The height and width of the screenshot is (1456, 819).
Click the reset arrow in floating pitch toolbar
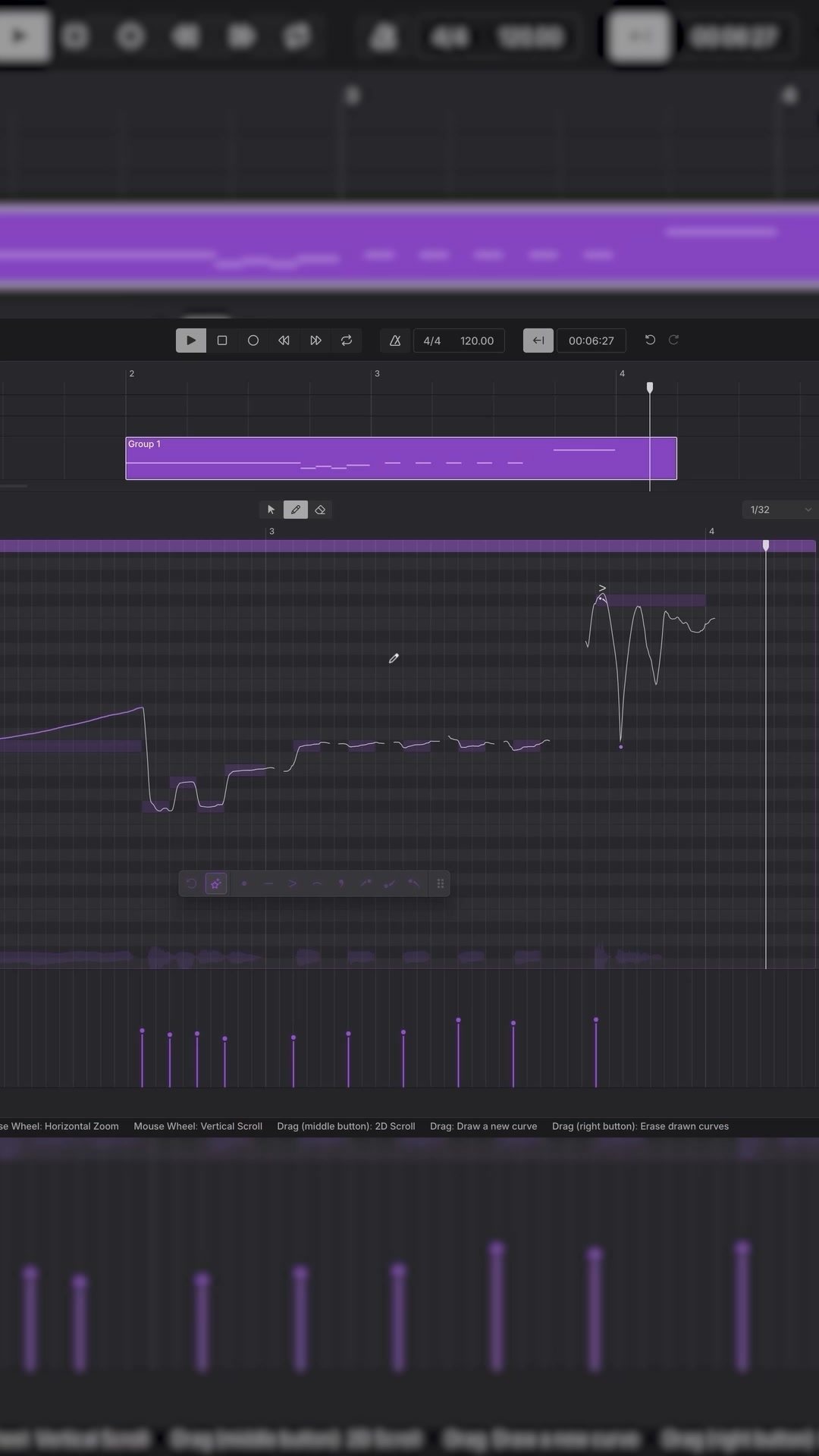[192, 883]
